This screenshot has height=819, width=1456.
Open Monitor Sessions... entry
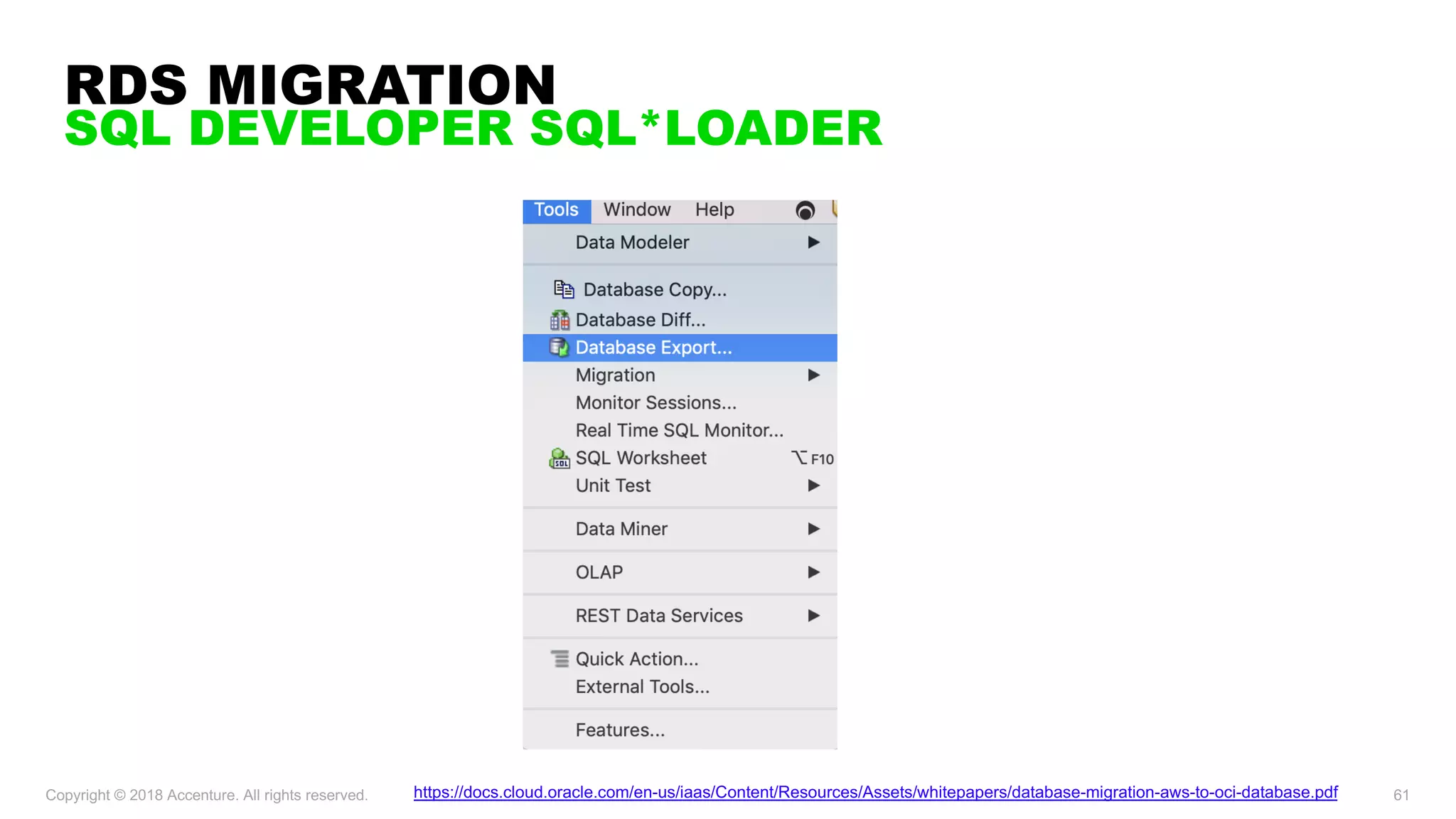point(680,403)
